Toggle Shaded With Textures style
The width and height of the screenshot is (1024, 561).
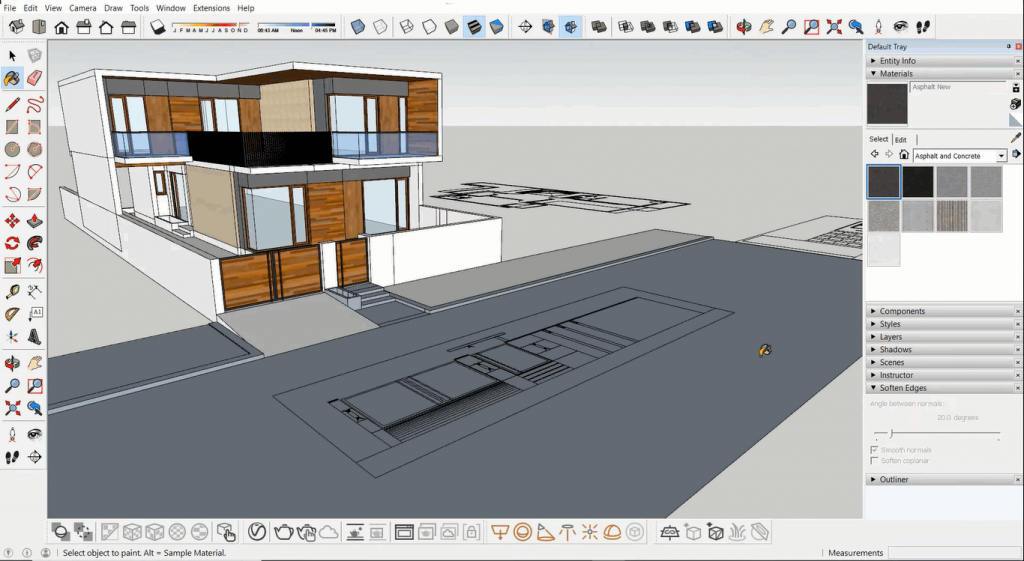point(474,27)
